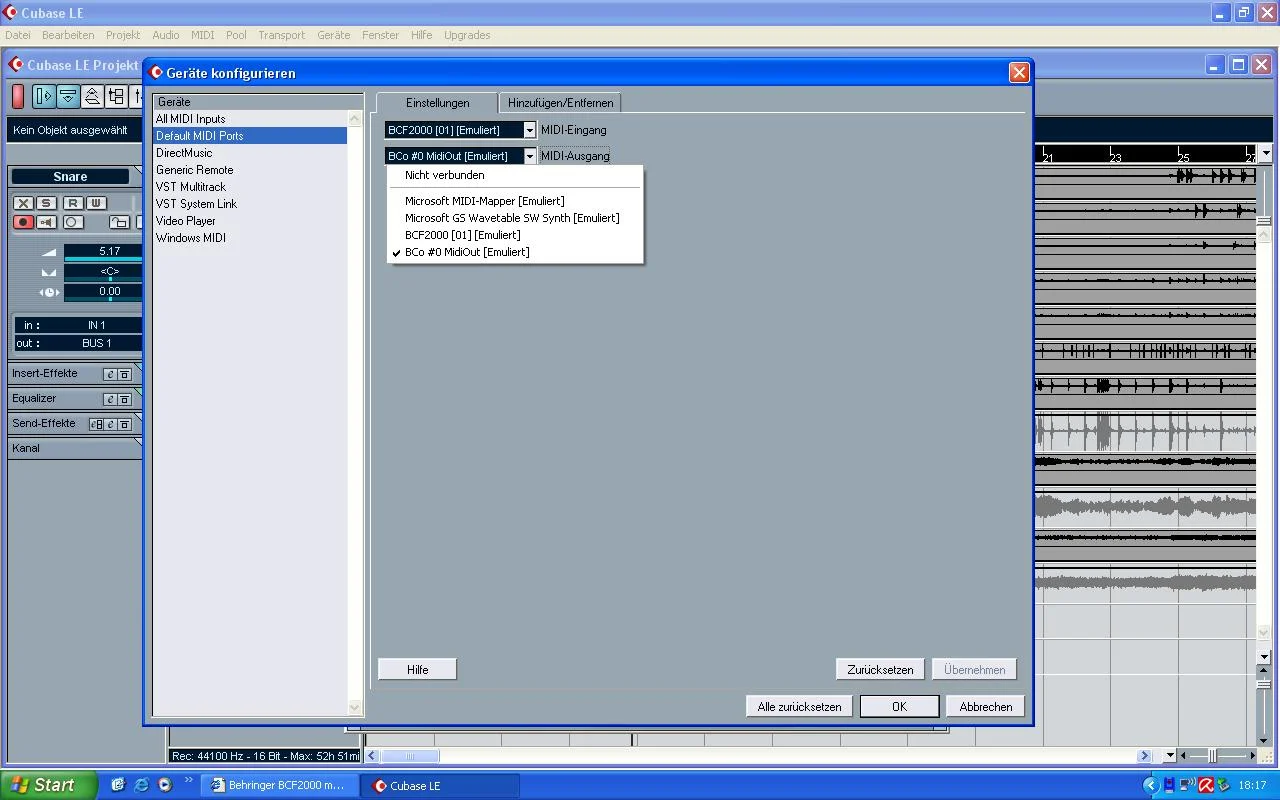Open the Bearbeiten menu
The image size is (1280, 800).
point(68,35)
